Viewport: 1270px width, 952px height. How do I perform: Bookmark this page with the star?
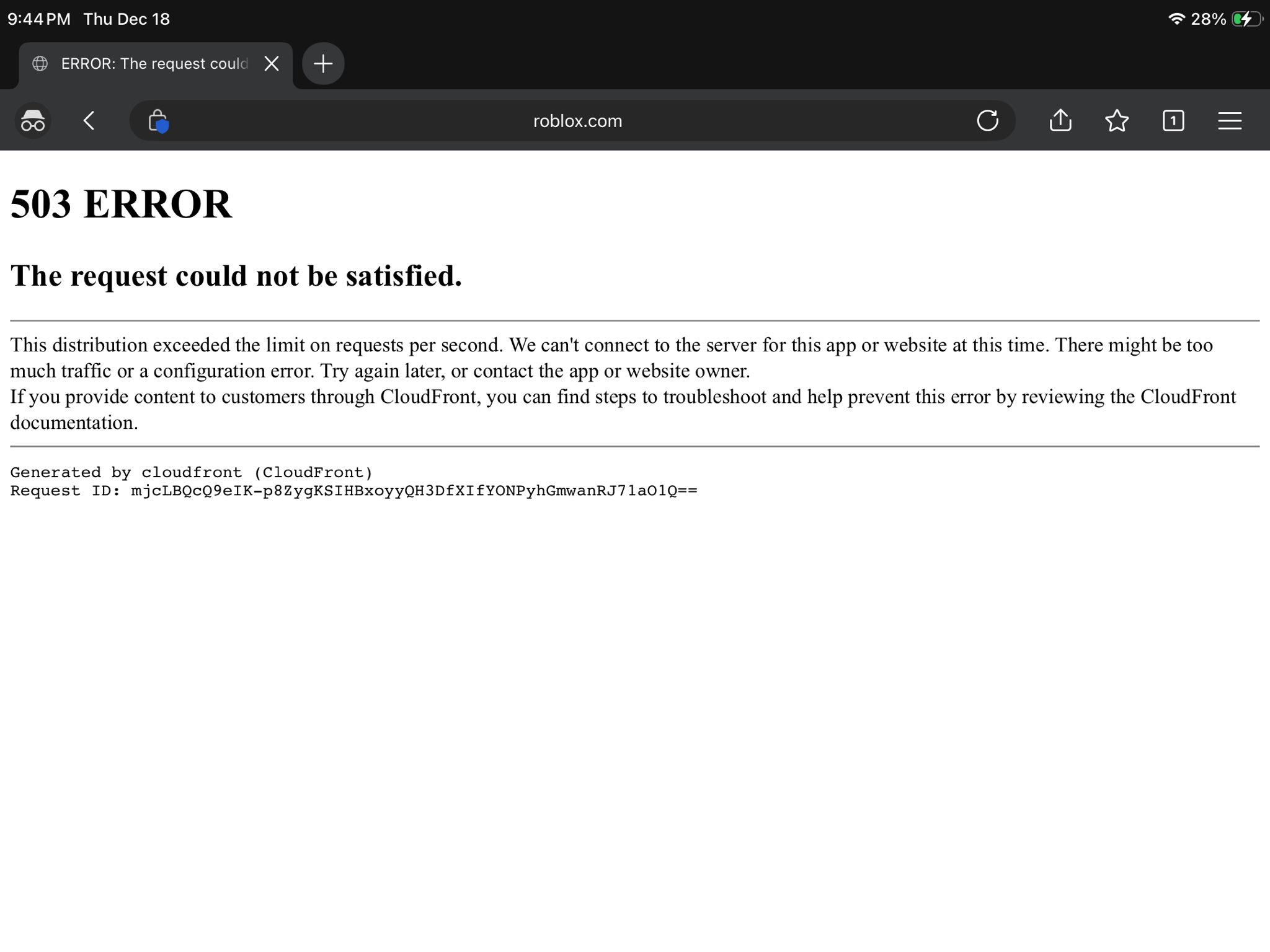pos(1117,120)
